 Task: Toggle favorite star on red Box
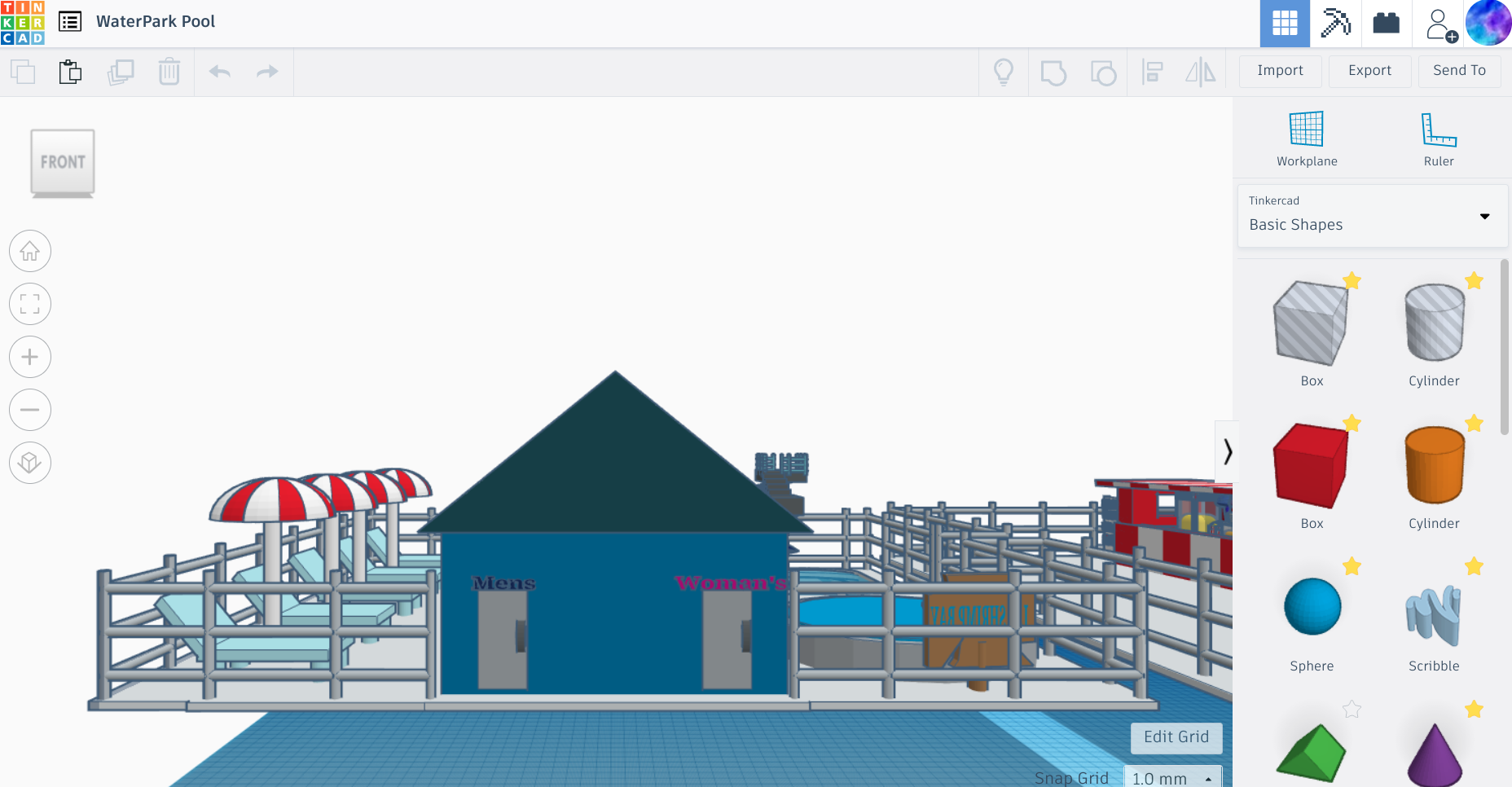click(x=1352, y=423)
